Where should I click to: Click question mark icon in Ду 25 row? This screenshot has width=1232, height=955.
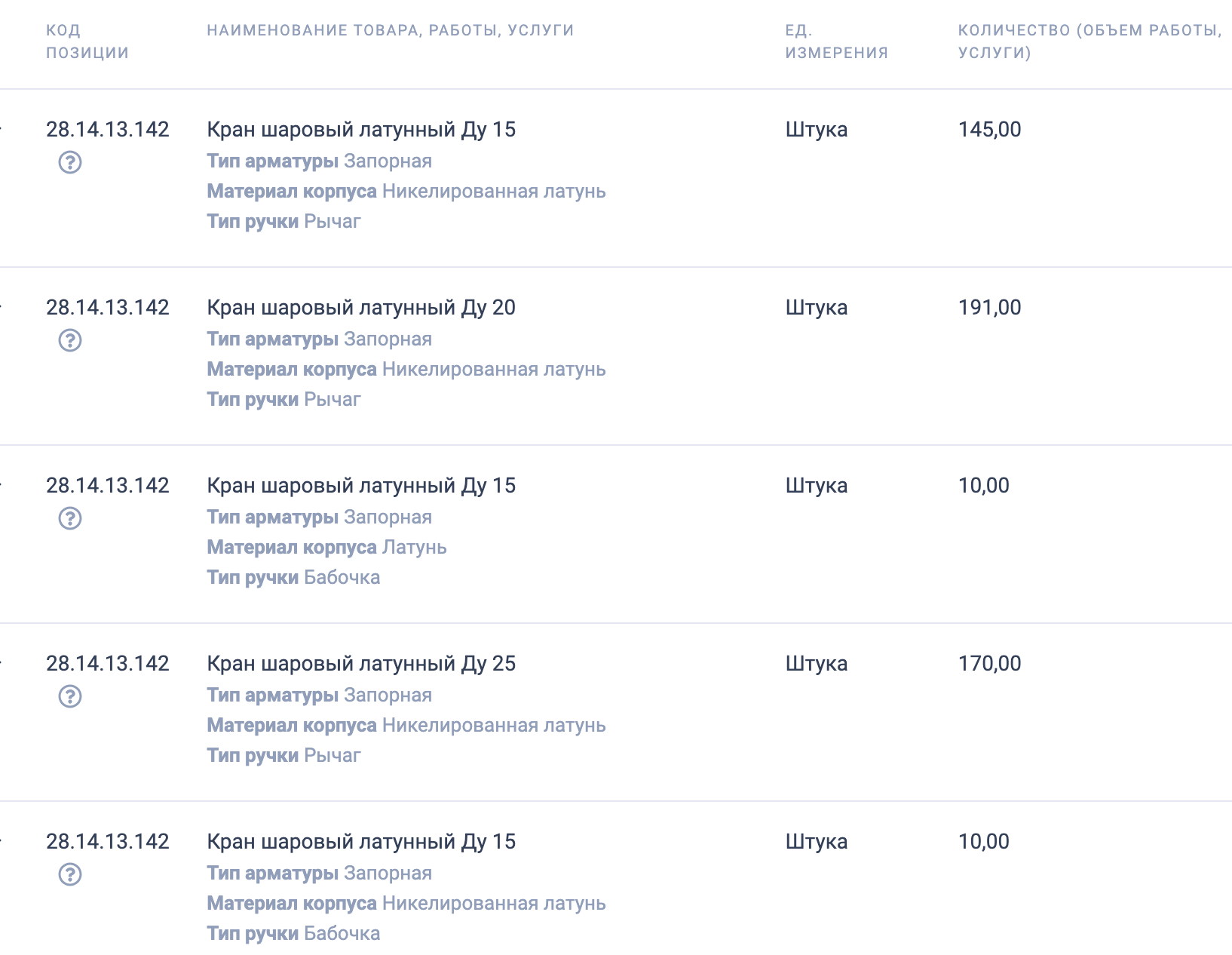[x=70, y=696]
